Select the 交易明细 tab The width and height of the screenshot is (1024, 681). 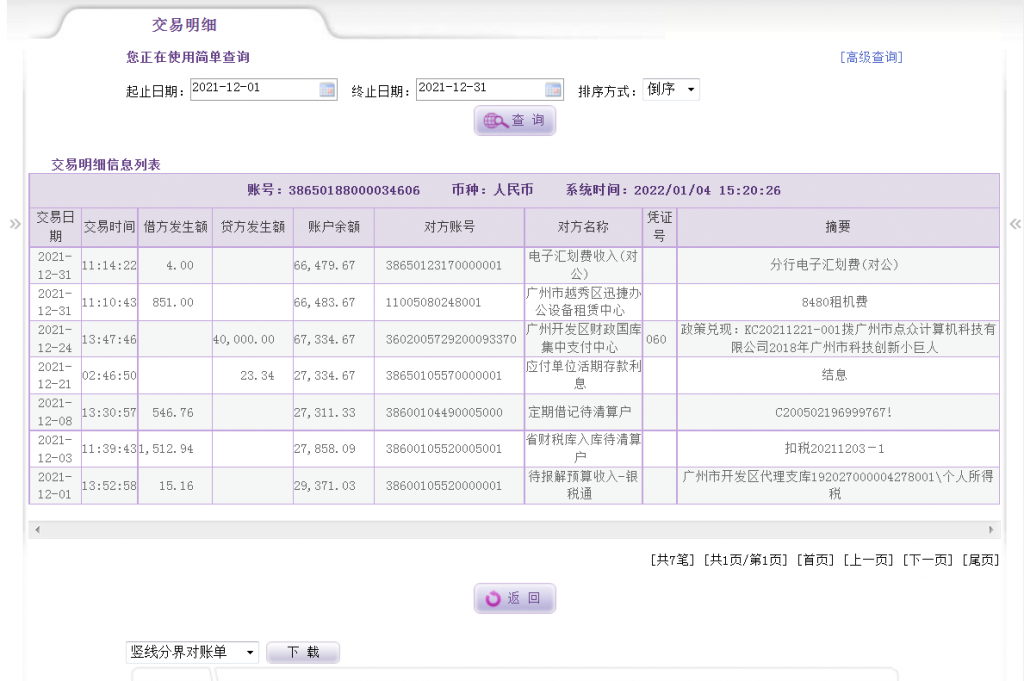[x=184, y=25]
